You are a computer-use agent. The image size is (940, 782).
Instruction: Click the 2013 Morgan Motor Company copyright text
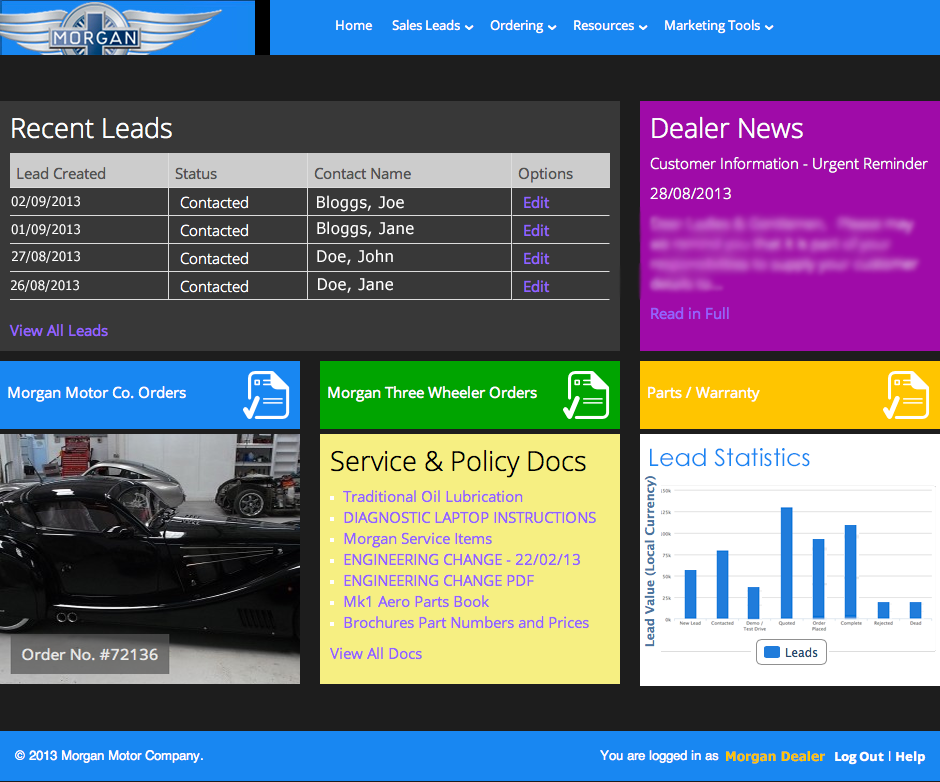pyautogui.click(x=109, y=756)
